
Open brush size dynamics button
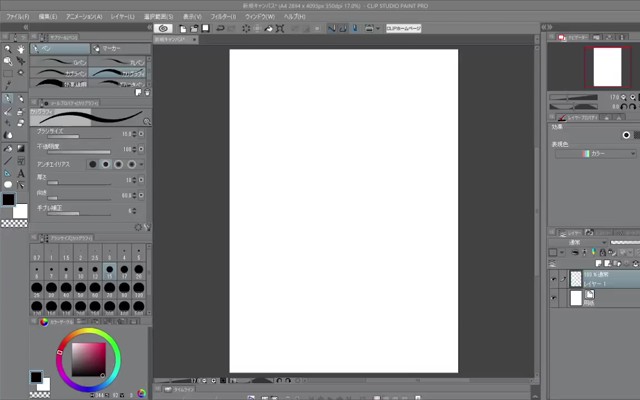[x=141, y=134]
